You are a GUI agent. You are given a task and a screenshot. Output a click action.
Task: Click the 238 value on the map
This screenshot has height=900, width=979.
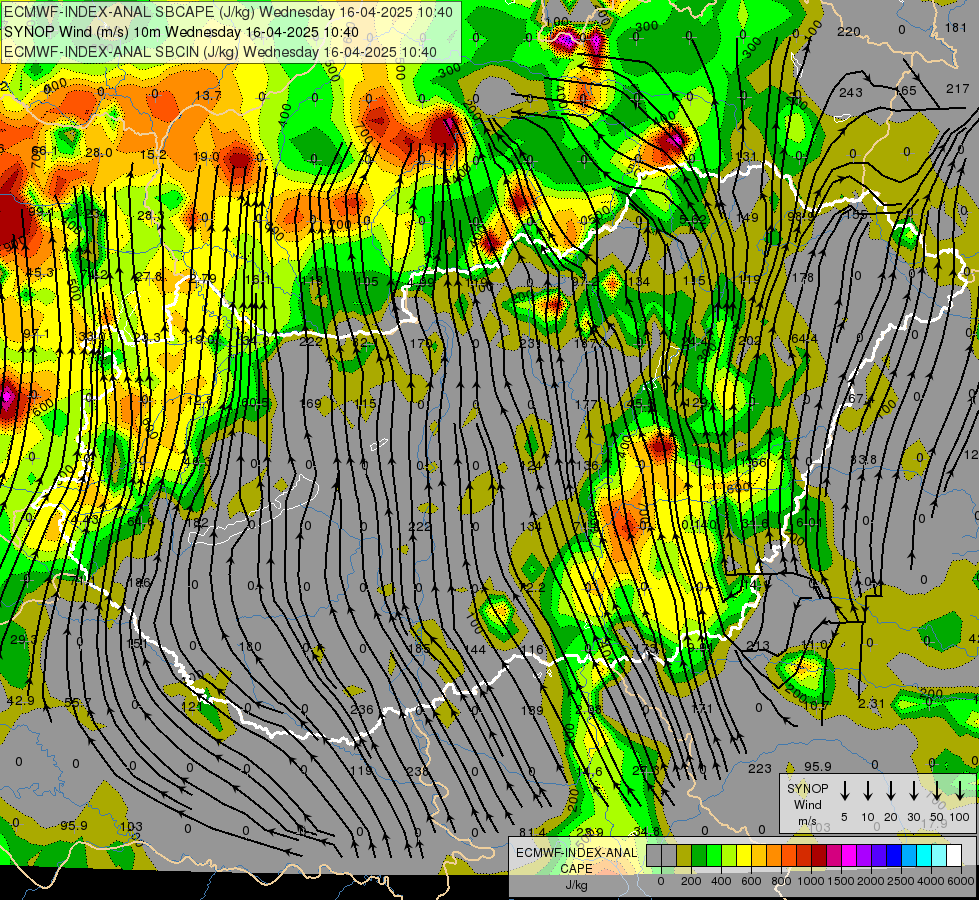click(417, 771)
